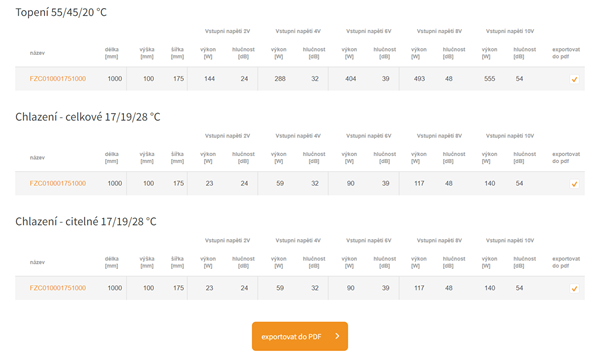Toggle export checkbox in Topení table row

coord(574,79)
